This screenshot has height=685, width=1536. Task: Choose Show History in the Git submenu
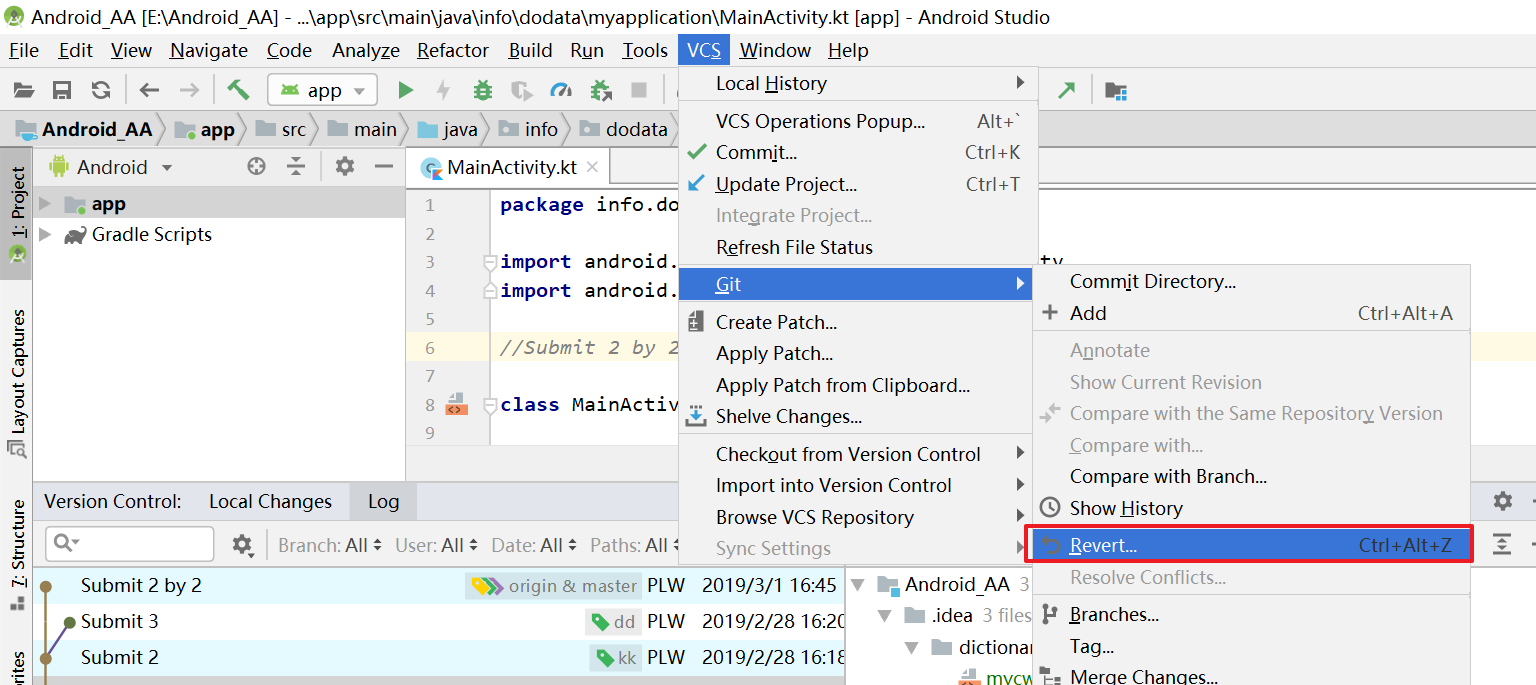tap(1252, 508)
